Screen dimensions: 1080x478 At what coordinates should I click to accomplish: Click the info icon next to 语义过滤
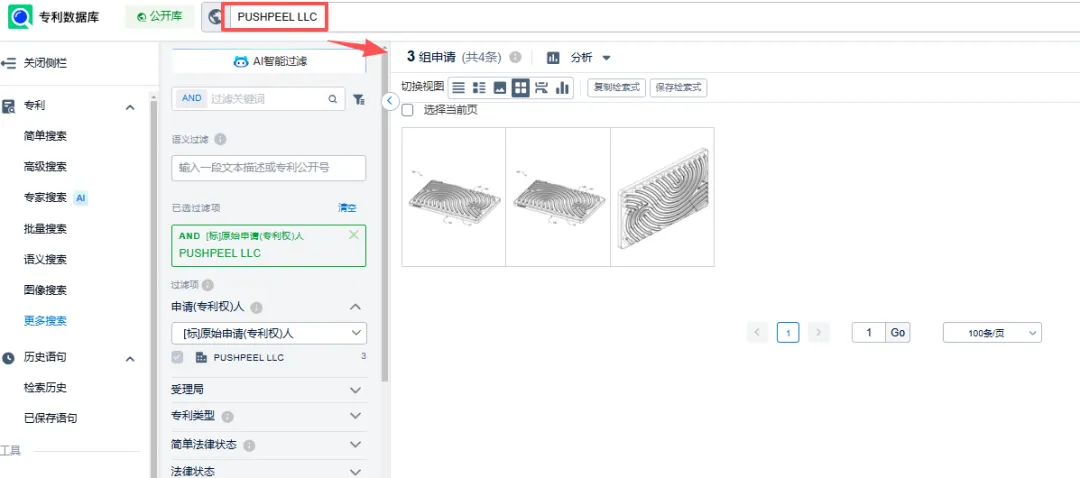(220, 140)
